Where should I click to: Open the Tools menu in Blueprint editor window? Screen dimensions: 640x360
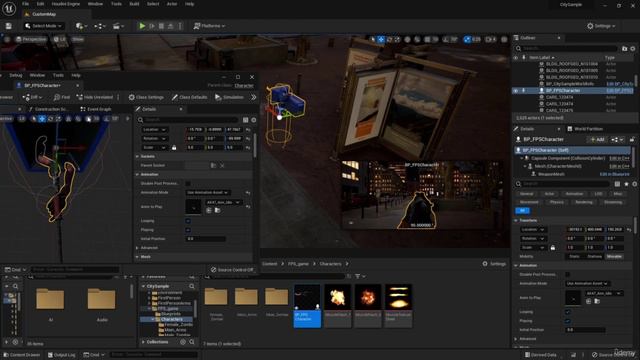(58, 76)
